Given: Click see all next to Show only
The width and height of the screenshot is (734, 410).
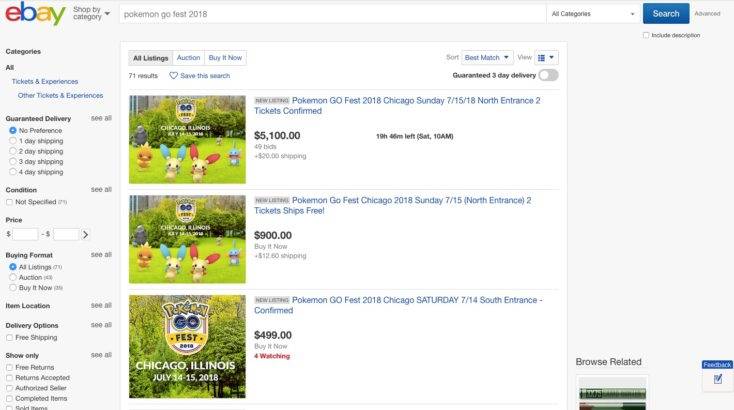Looking at the screenshot, I should [x=101, y=355].
